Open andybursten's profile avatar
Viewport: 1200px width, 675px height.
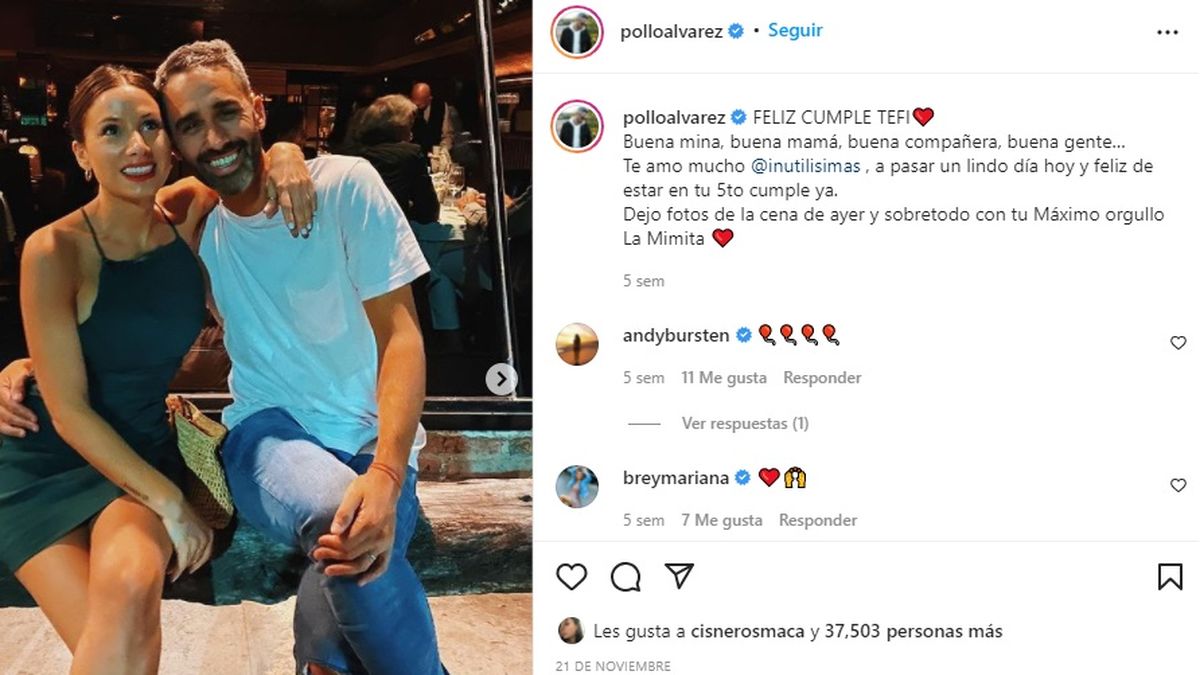577,344
